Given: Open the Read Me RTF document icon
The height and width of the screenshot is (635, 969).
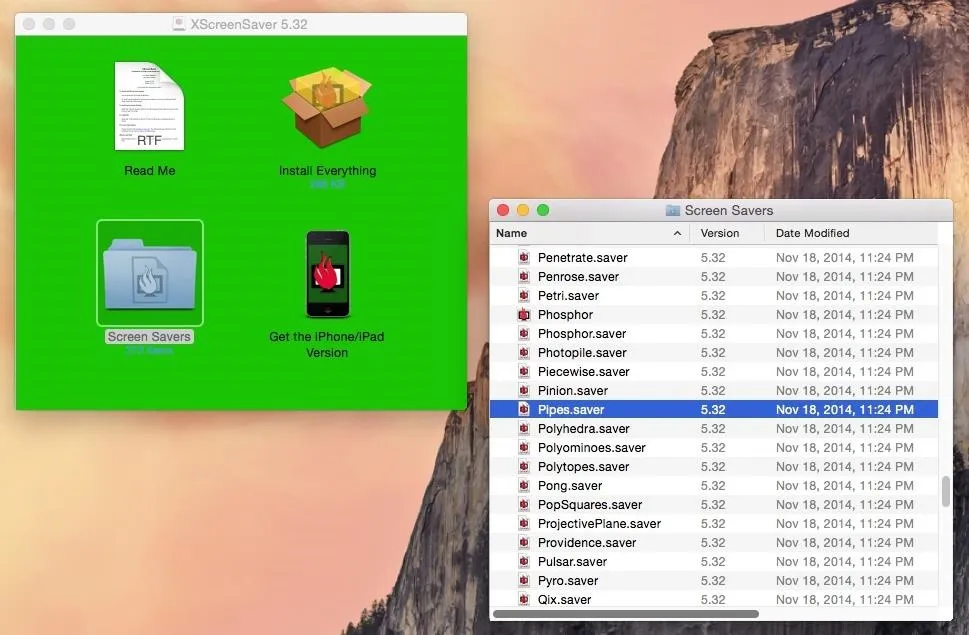Looking at the screenshot, I should (x=149, y=106).
